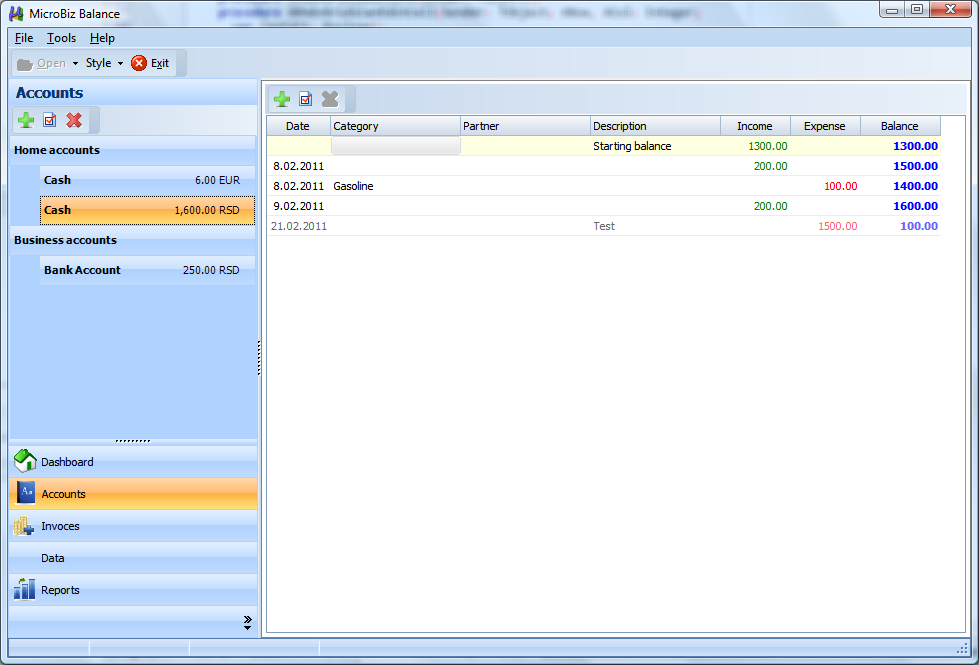
Task: Expand navigation pane overflow chevron
Action: click(x=247, y=622)
